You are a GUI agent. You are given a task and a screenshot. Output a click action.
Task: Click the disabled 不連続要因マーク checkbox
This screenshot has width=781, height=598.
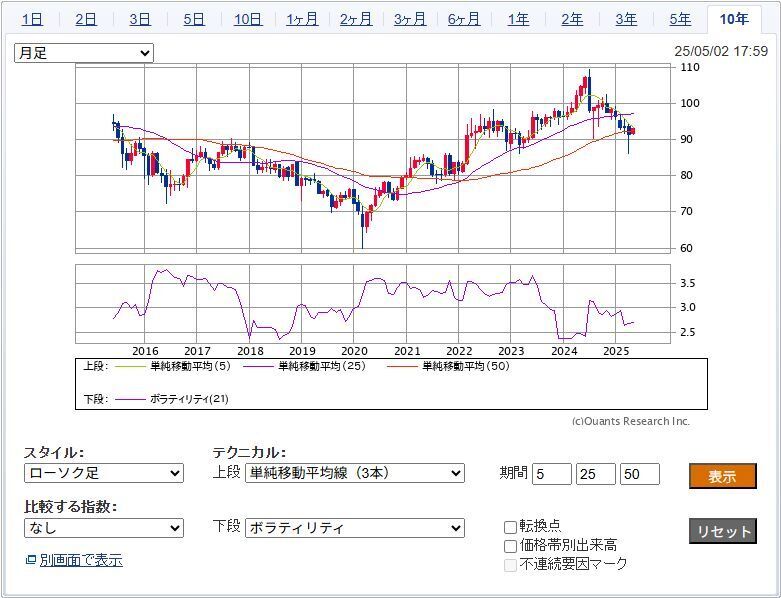pos(510,565)
